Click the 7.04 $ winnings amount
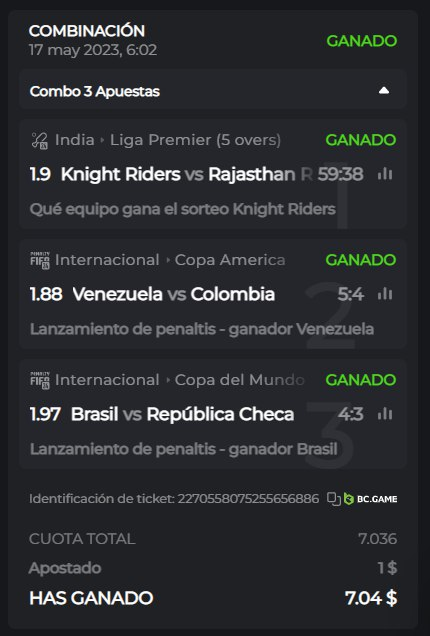Viewport: 430px width, 636px height. click(371, 598)
